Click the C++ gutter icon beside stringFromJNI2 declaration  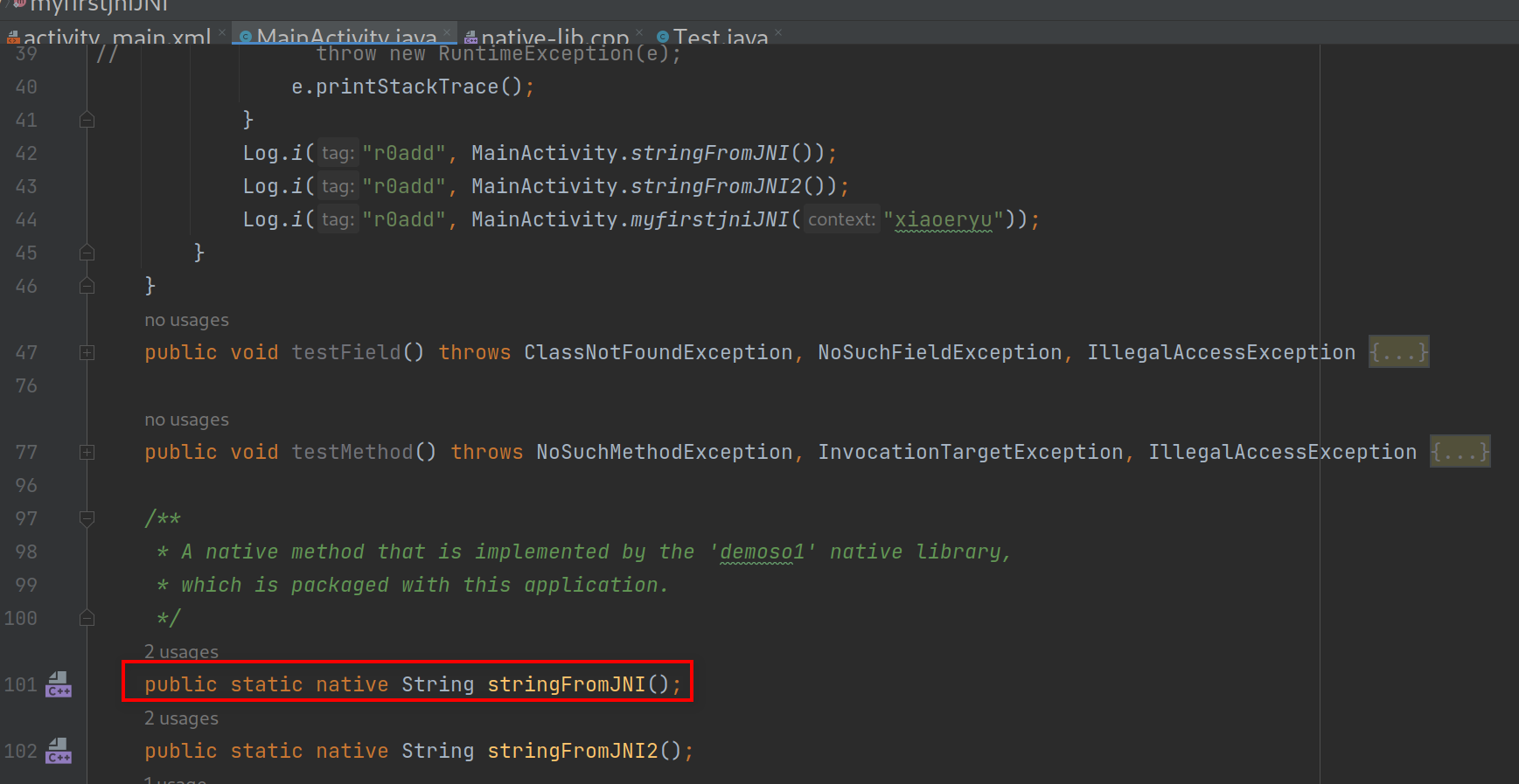(59, 751)
